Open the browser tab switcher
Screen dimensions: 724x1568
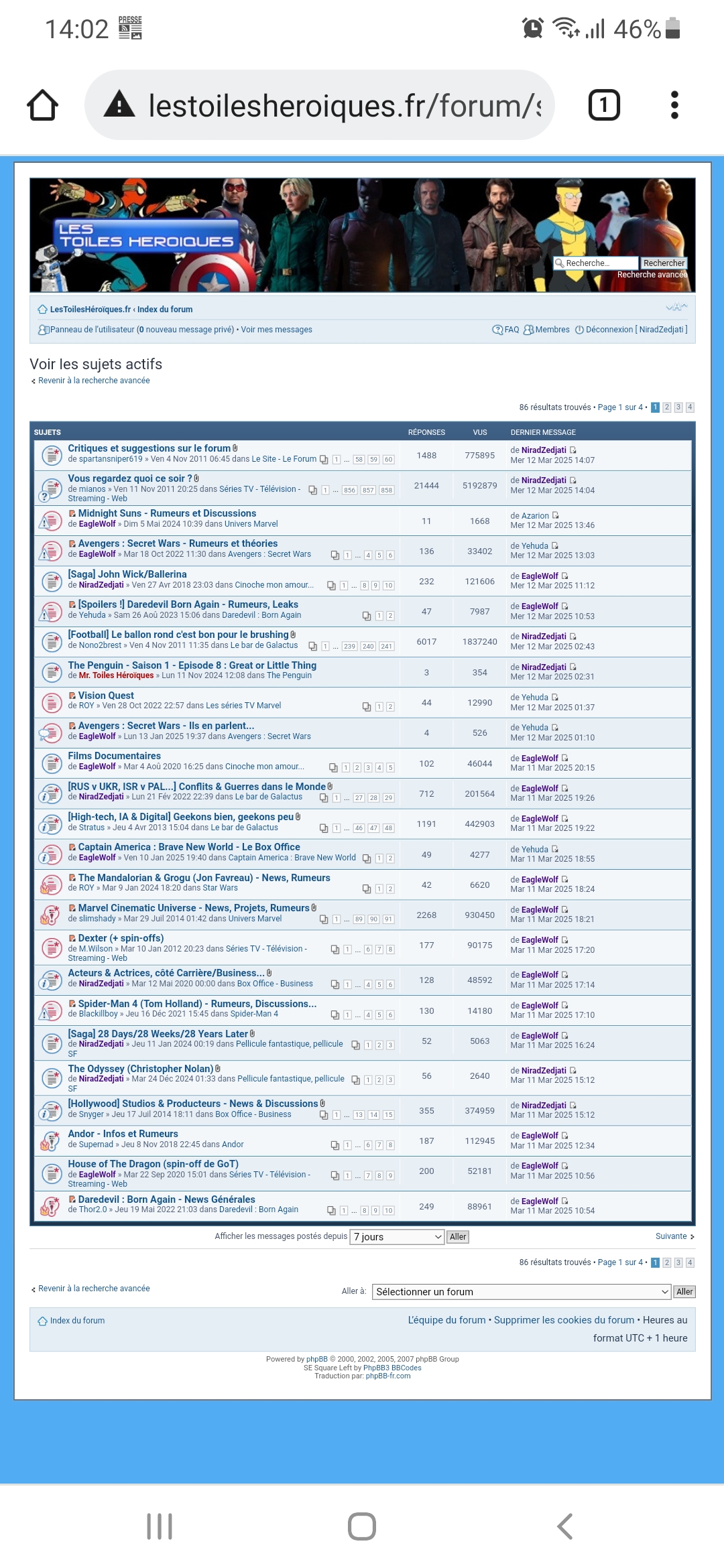(x=603, y=105)
